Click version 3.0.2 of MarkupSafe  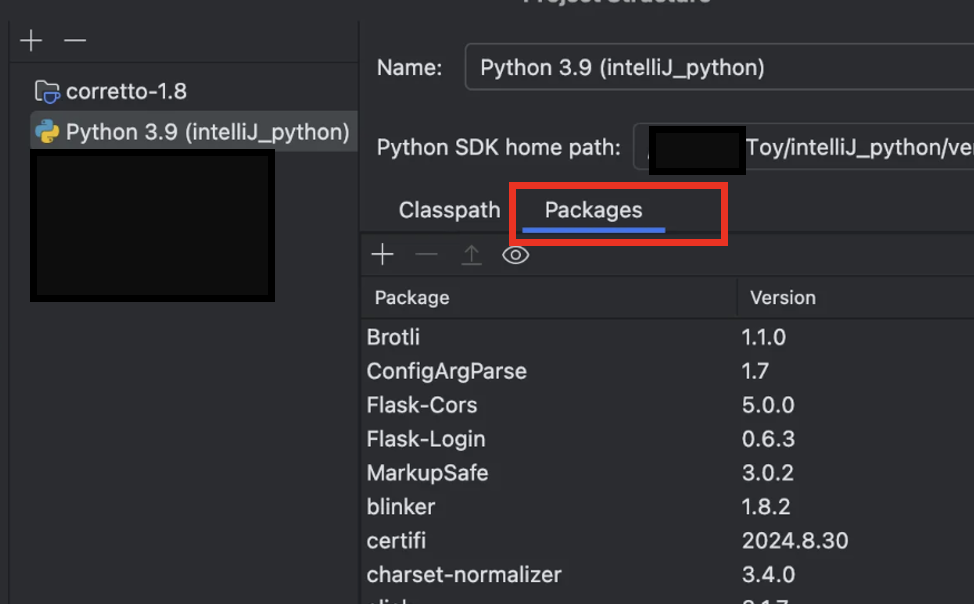pos(768,473)
